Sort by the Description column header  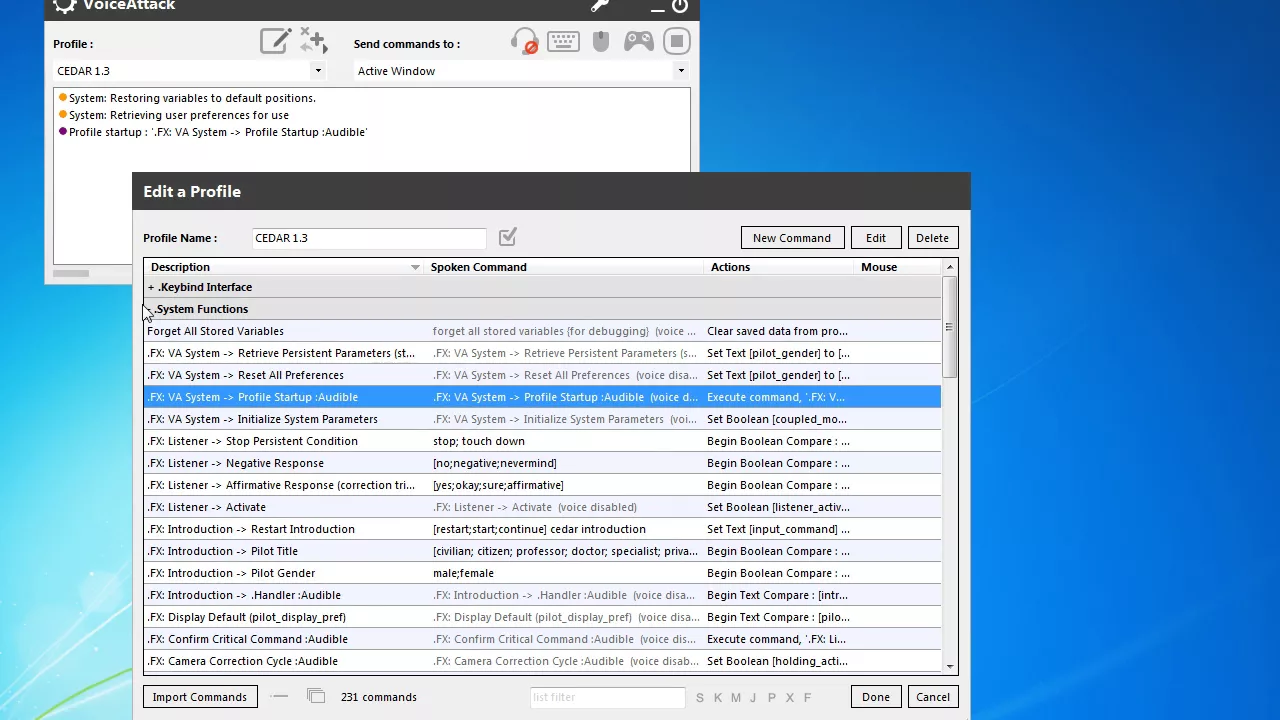point(180,267)
